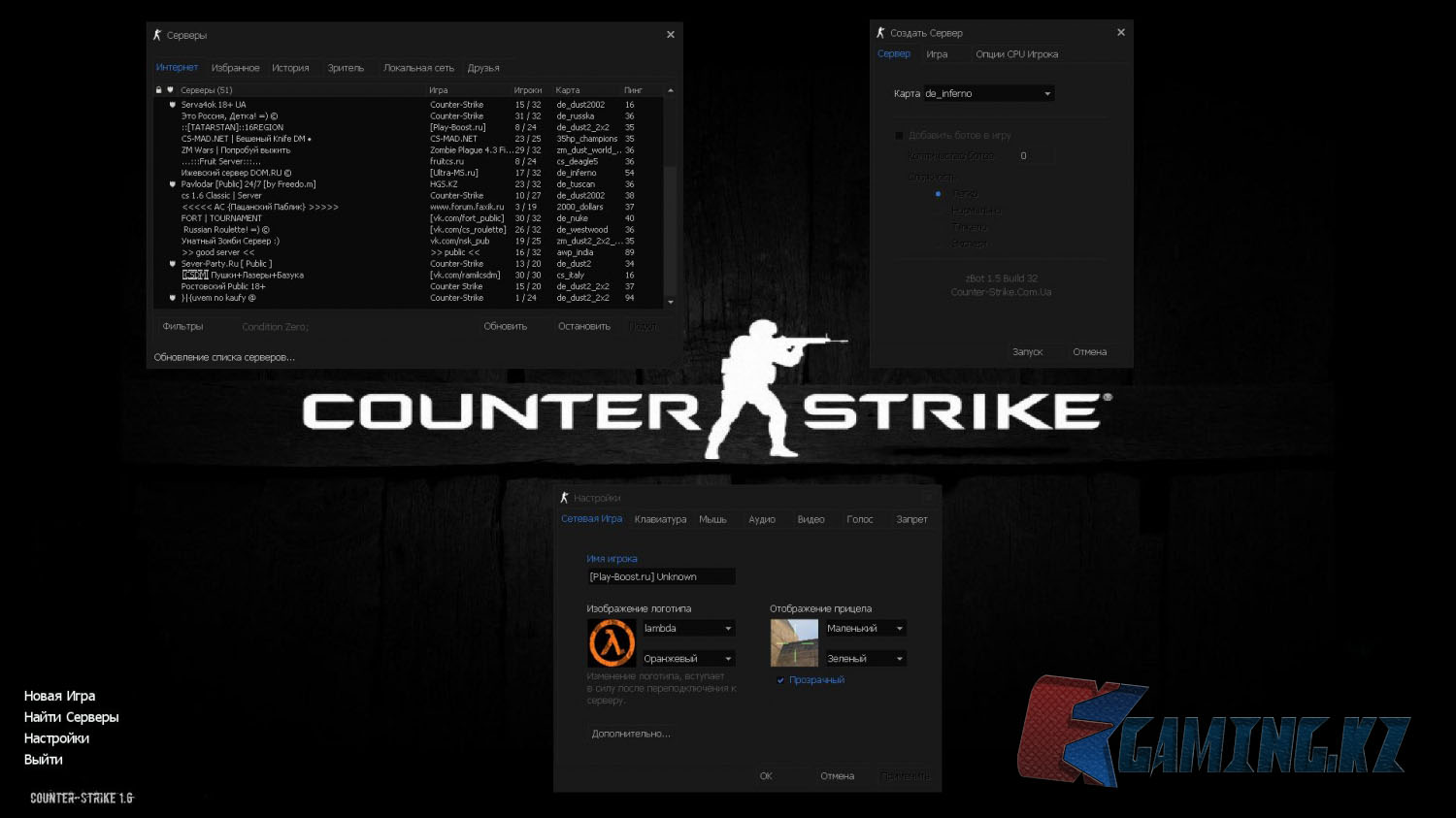Click Выйти in main menu
Screen dimensions: 1456x818
[43, 760]
